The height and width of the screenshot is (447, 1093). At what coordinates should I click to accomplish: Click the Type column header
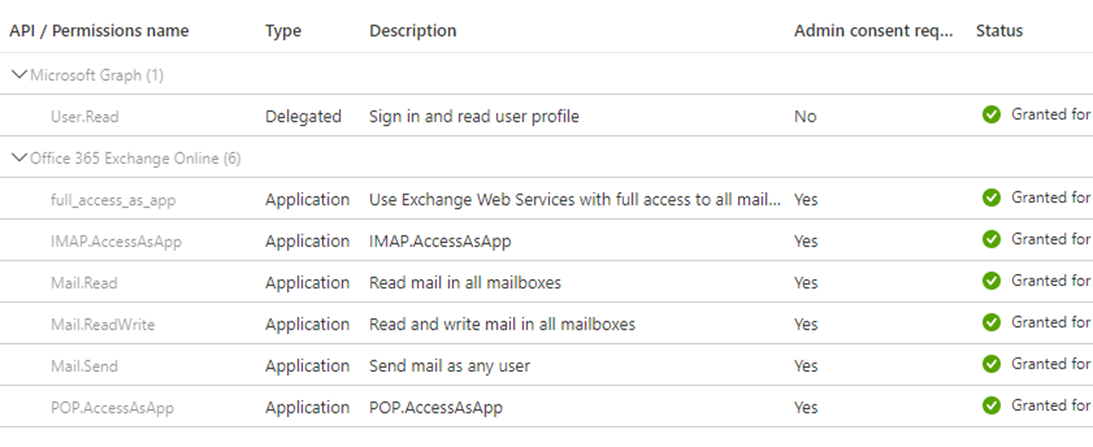coord(283,31)
